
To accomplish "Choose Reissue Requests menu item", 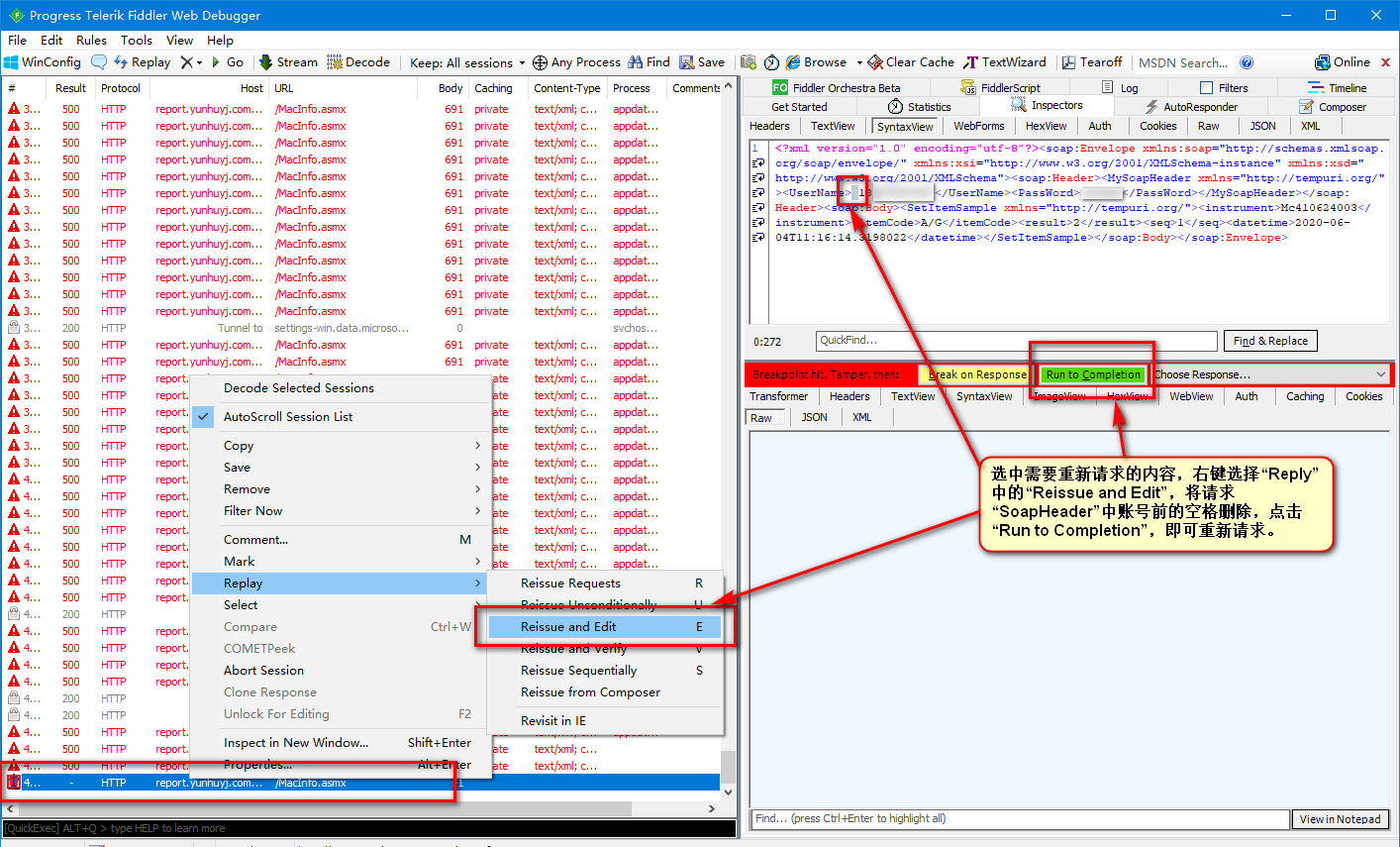I will [x=606, y=583].
